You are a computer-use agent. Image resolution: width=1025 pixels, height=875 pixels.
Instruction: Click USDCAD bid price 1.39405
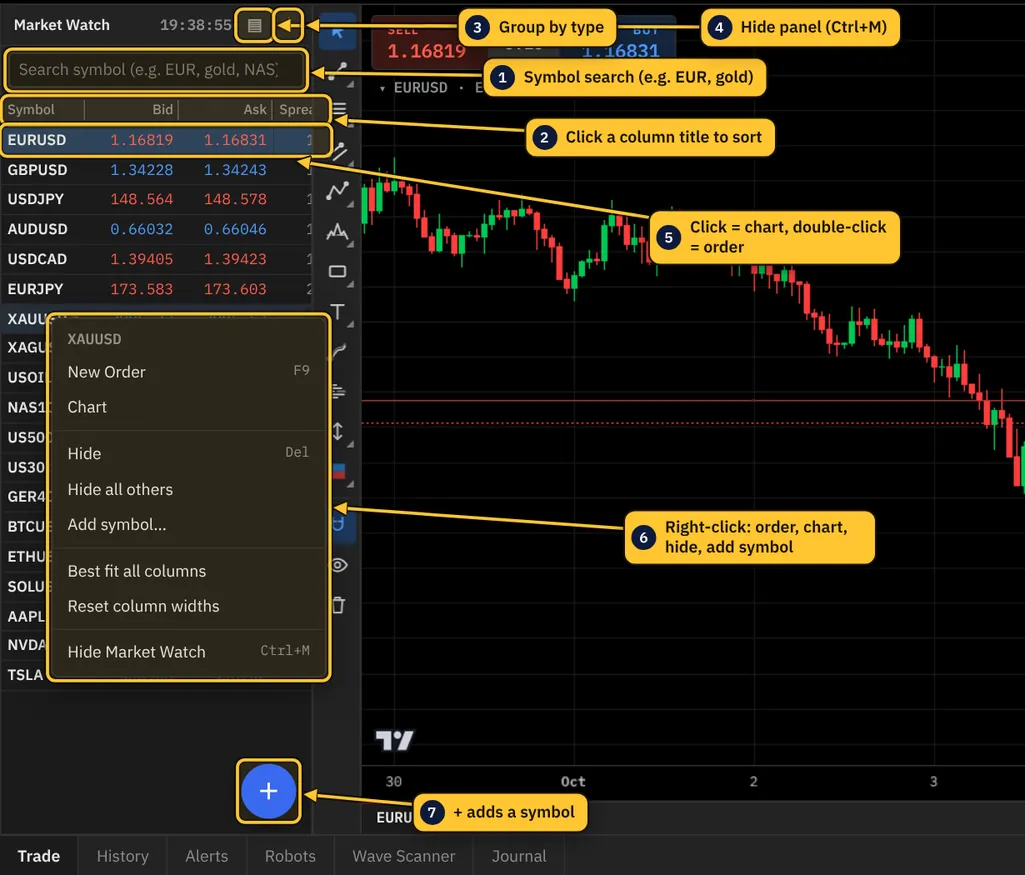tap(141, 259)
